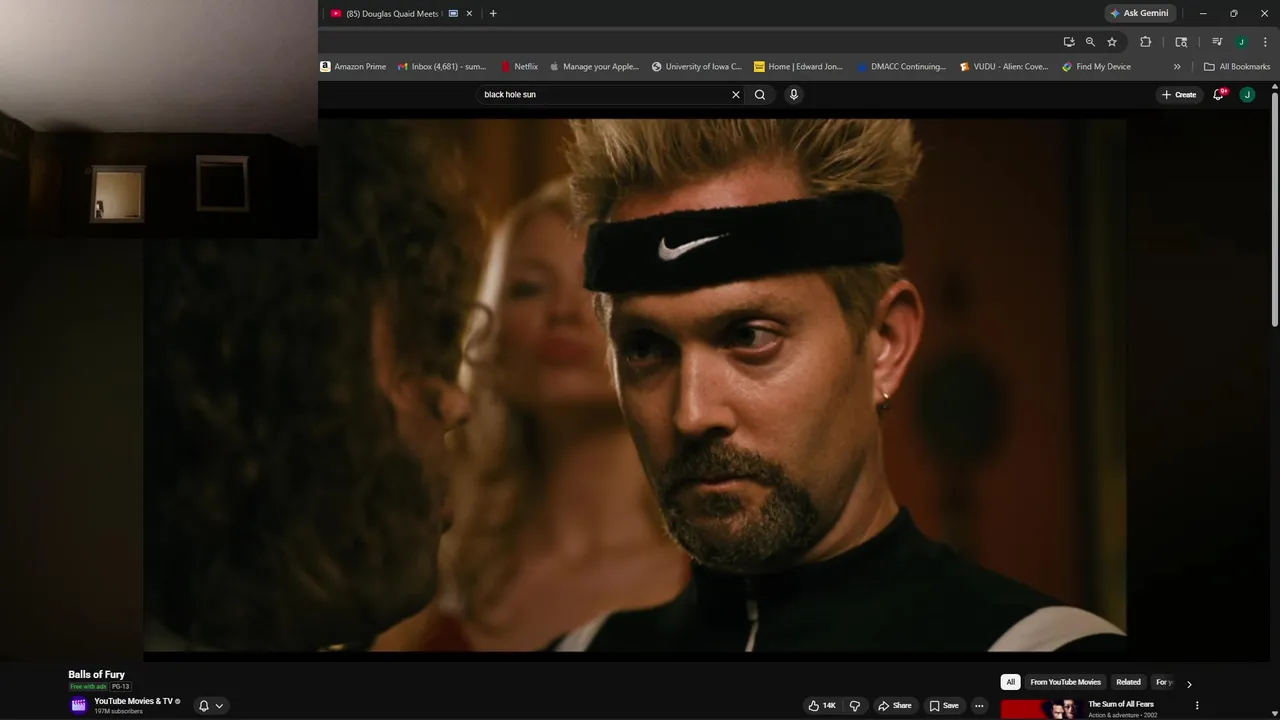Click the media indicator icon on the tab

pos(453,14)
